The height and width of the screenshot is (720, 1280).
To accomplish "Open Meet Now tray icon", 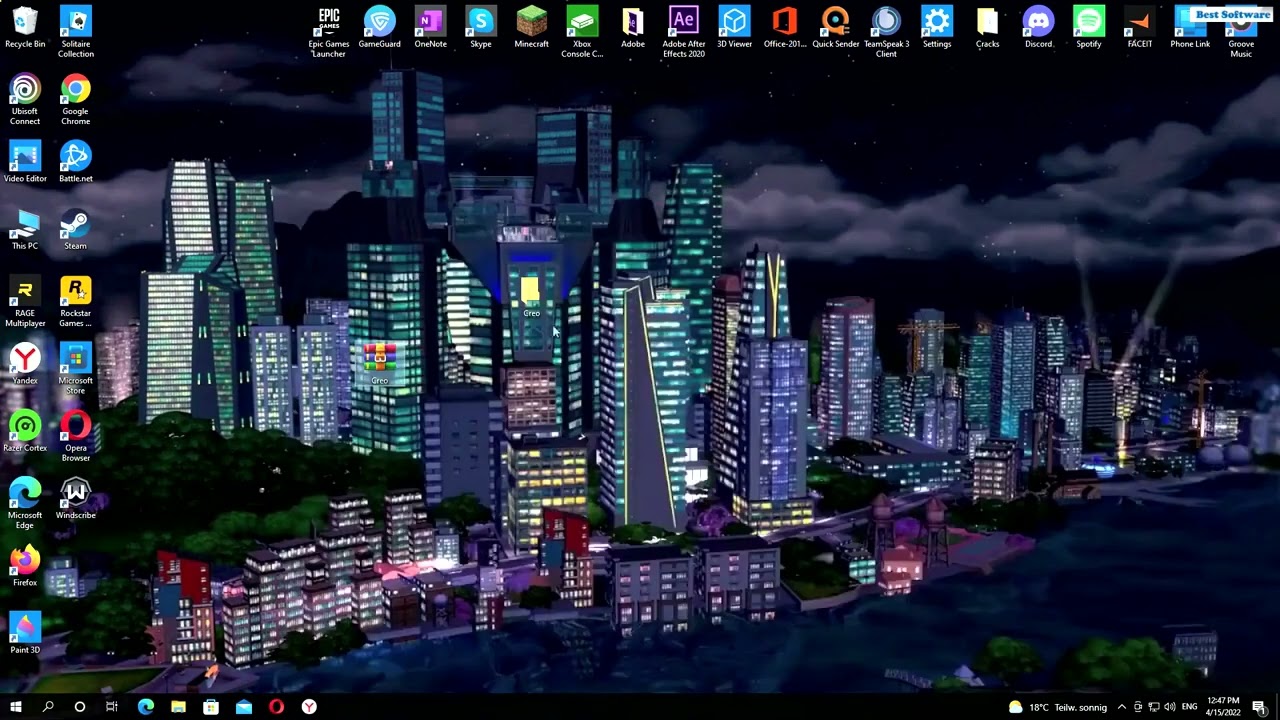I will (x=1138, y=707).
